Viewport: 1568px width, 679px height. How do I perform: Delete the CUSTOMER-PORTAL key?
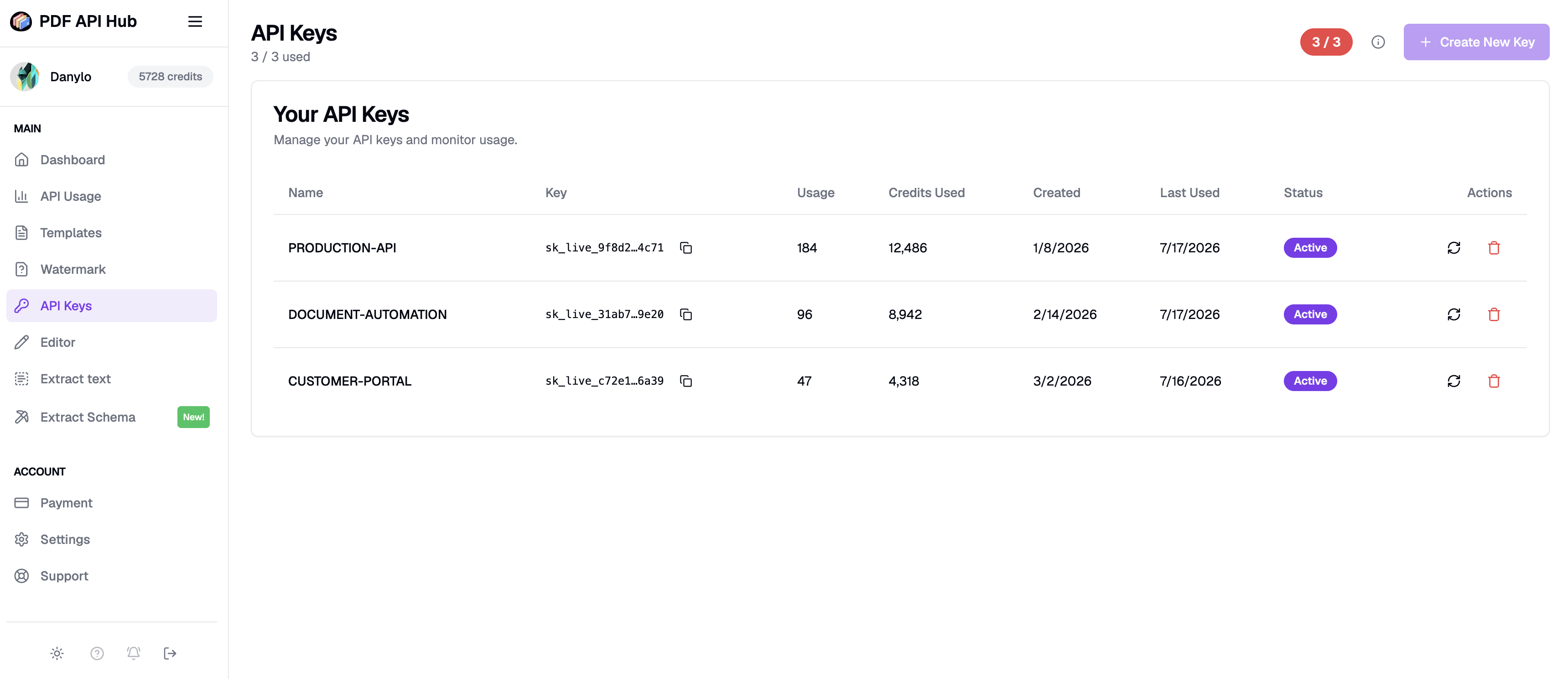tap(1494, 381)
